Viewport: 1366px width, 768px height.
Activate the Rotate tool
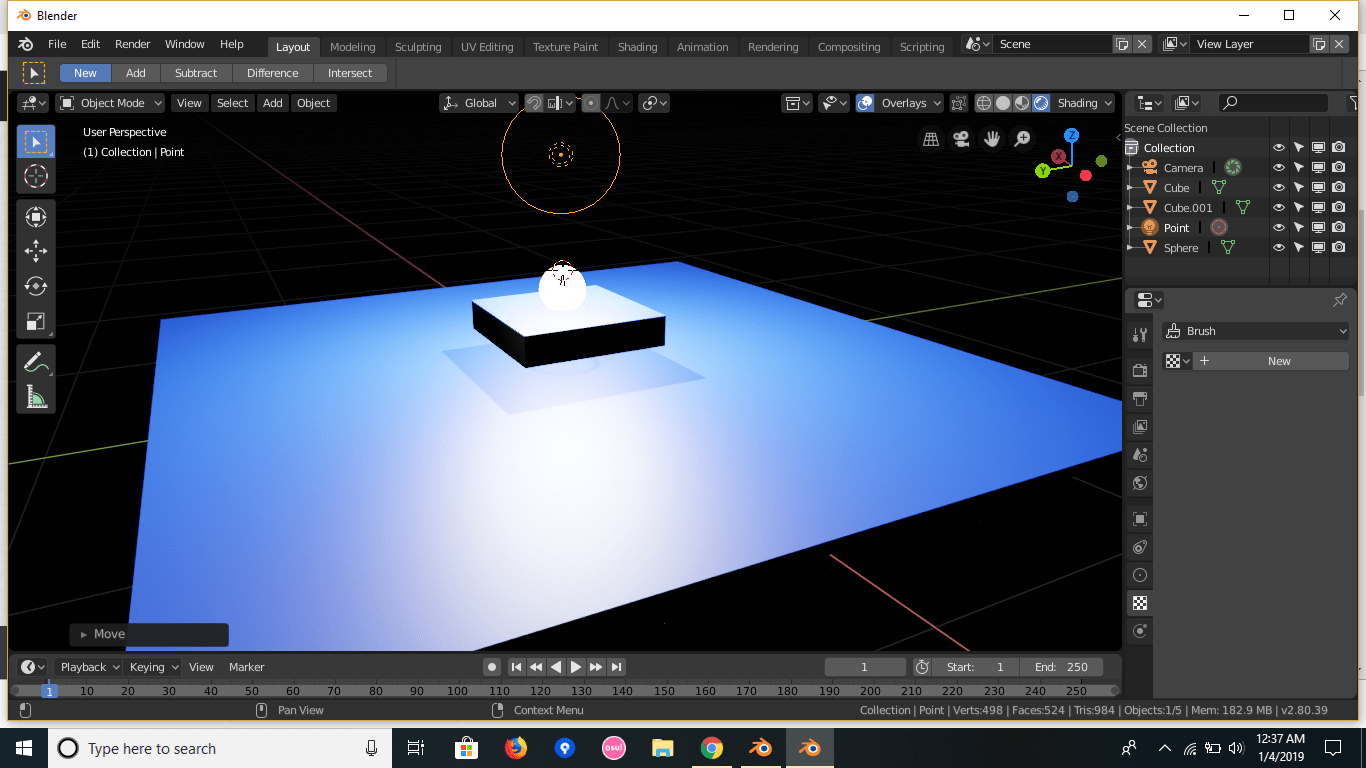[x=36, y=286]
